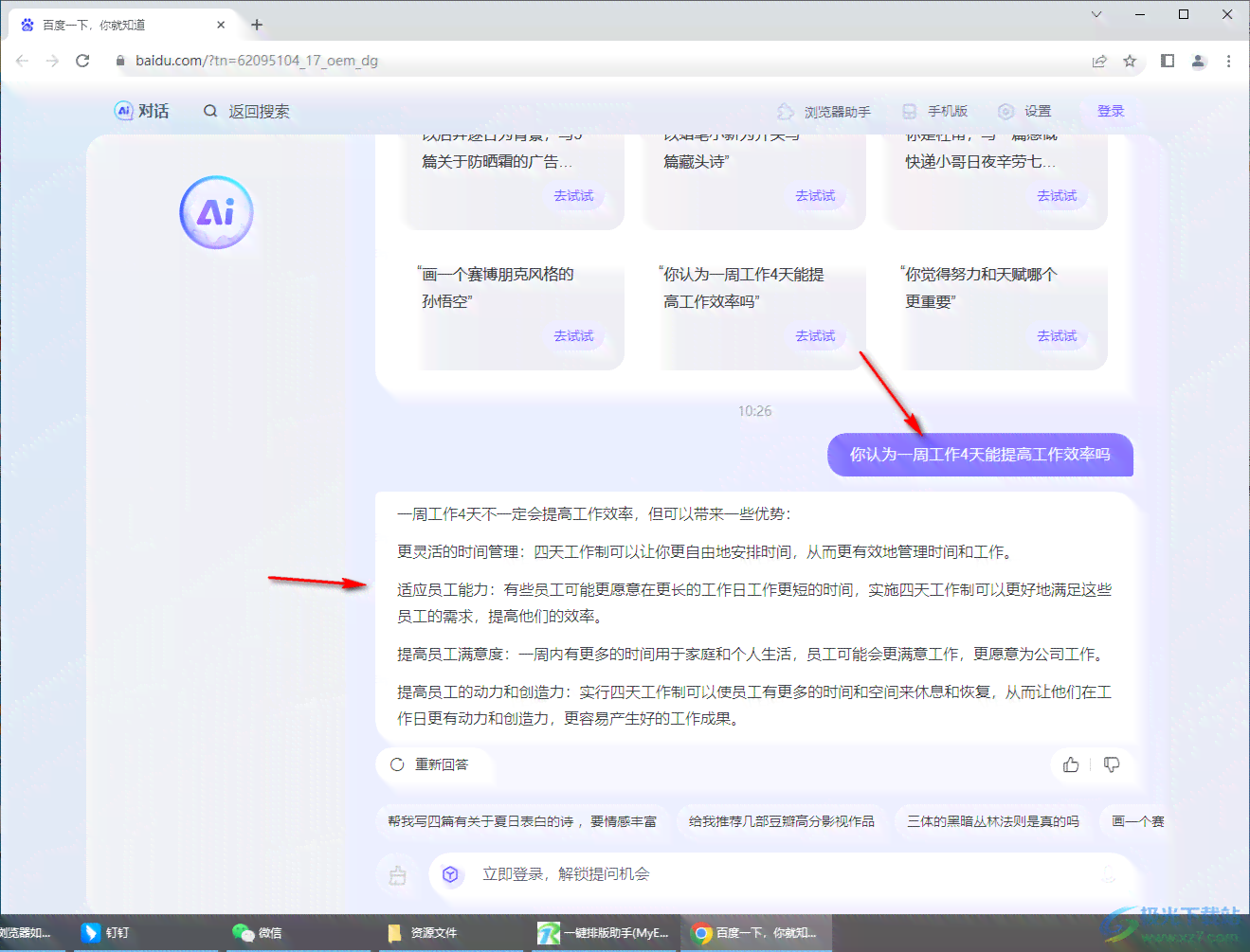Try the 藏头诗 prompt 去试试
1250x952 pixels.
coord(815,196)
